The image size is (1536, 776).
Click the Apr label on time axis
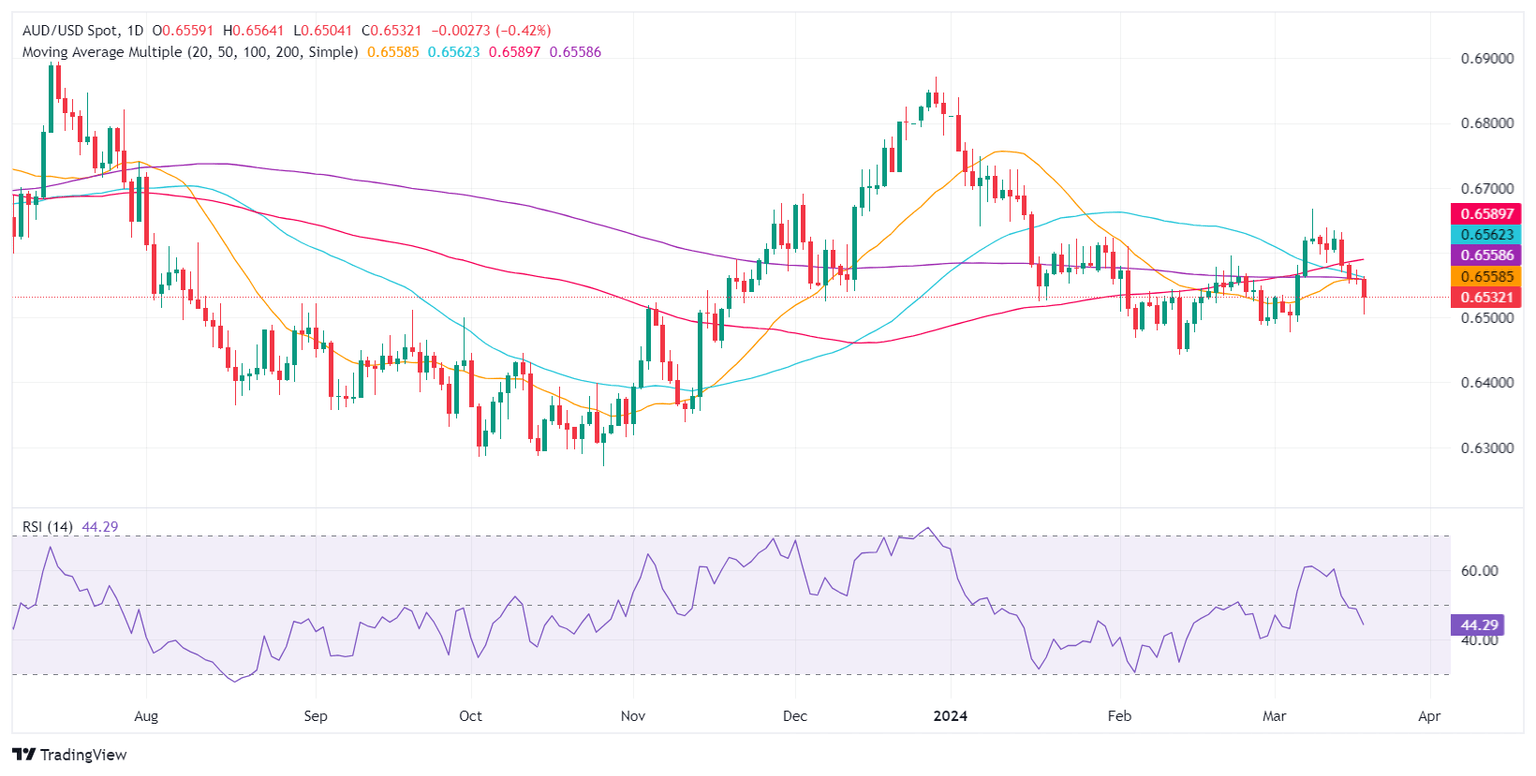(1429, 716)
